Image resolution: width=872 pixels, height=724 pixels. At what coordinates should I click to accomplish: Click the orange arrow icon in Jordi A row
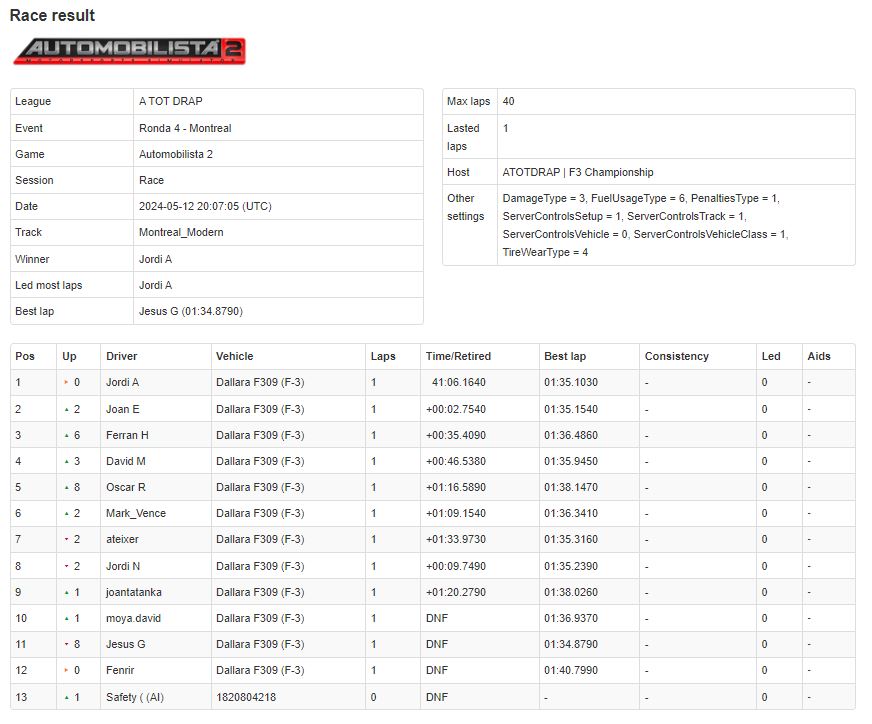pos(66,383)
